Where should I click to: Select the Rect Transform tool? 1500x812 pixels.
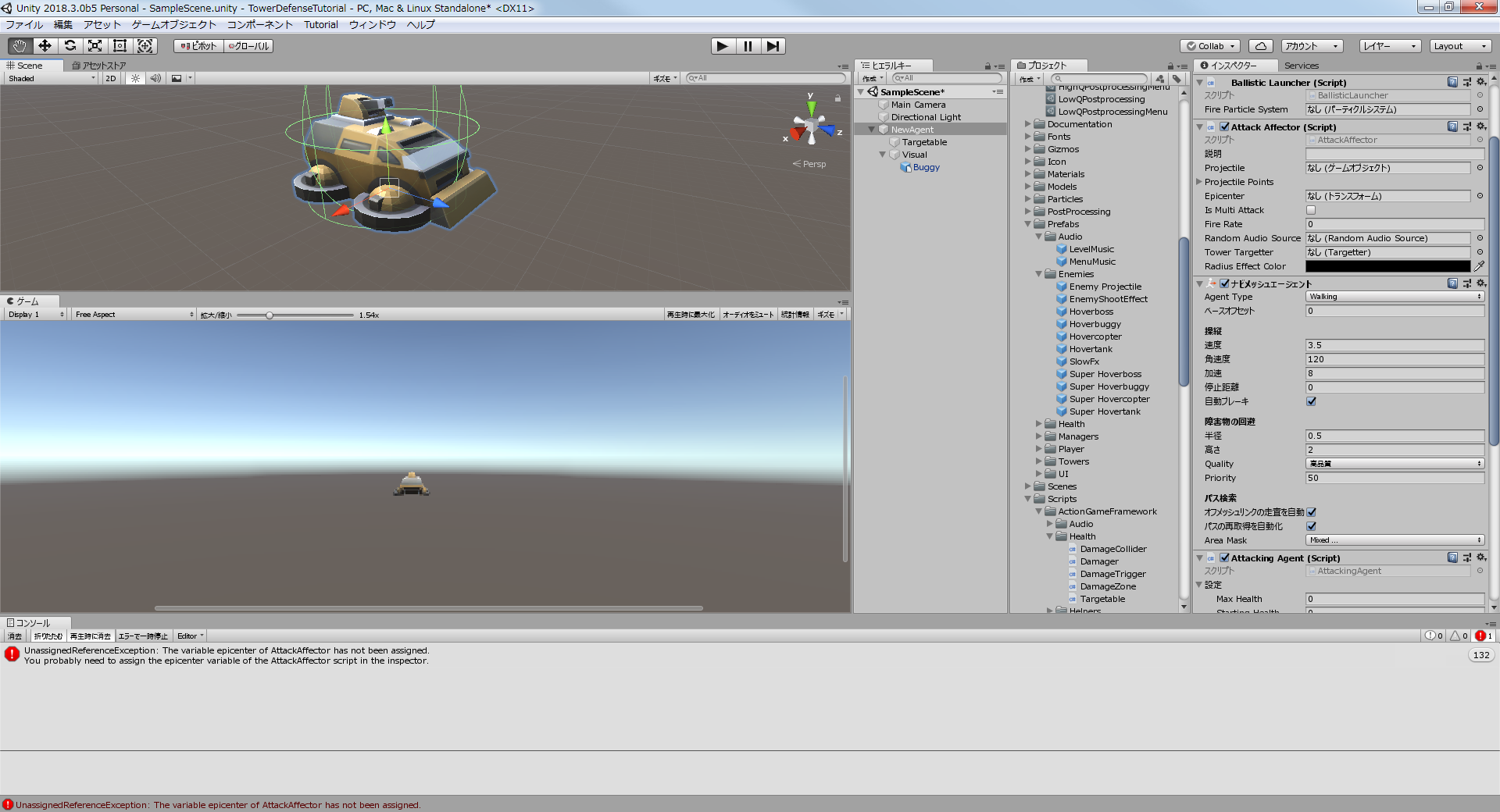click(120, 46)
